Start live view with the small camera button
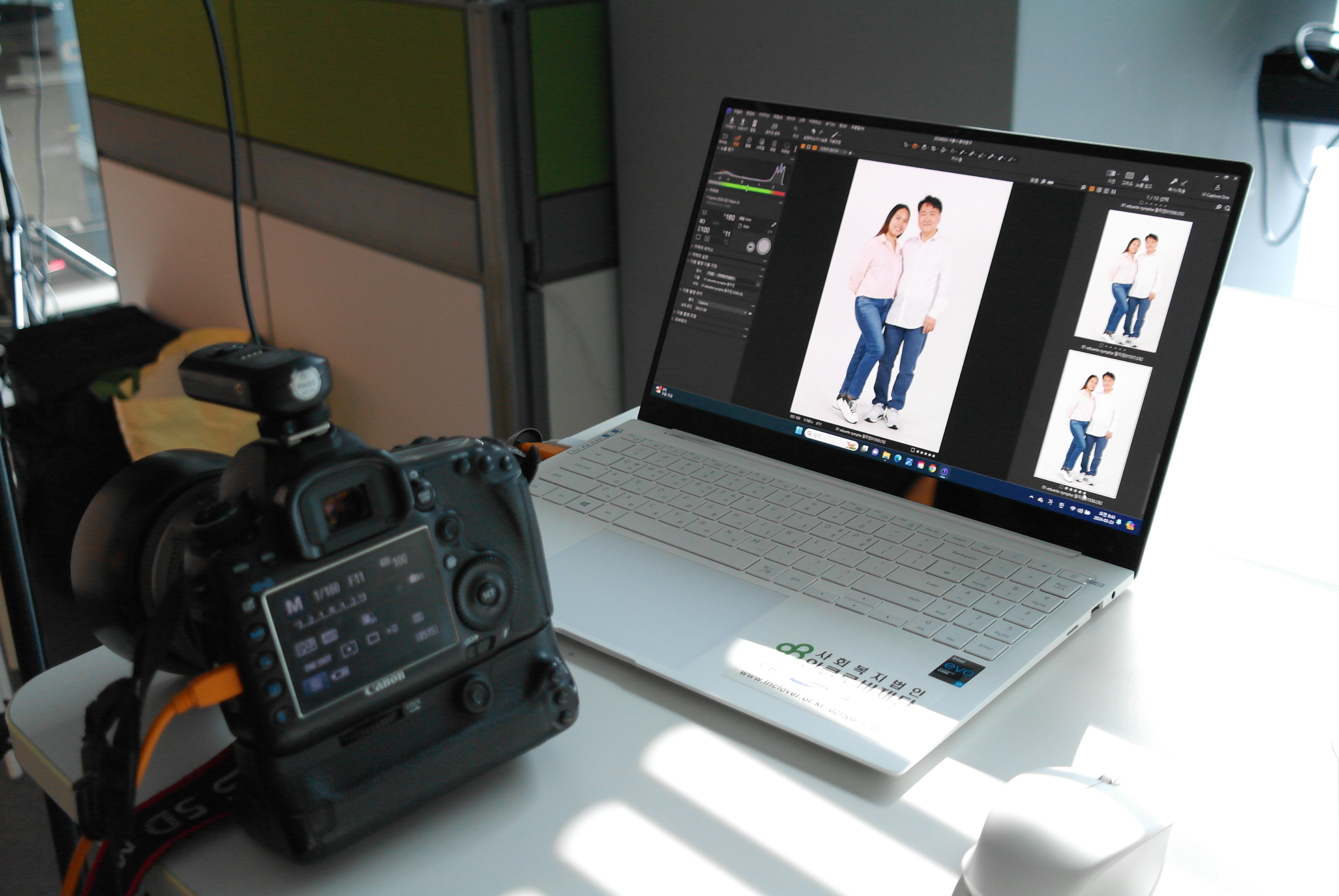This screenshot has width=1339, height=896. [x=751, y=247]
